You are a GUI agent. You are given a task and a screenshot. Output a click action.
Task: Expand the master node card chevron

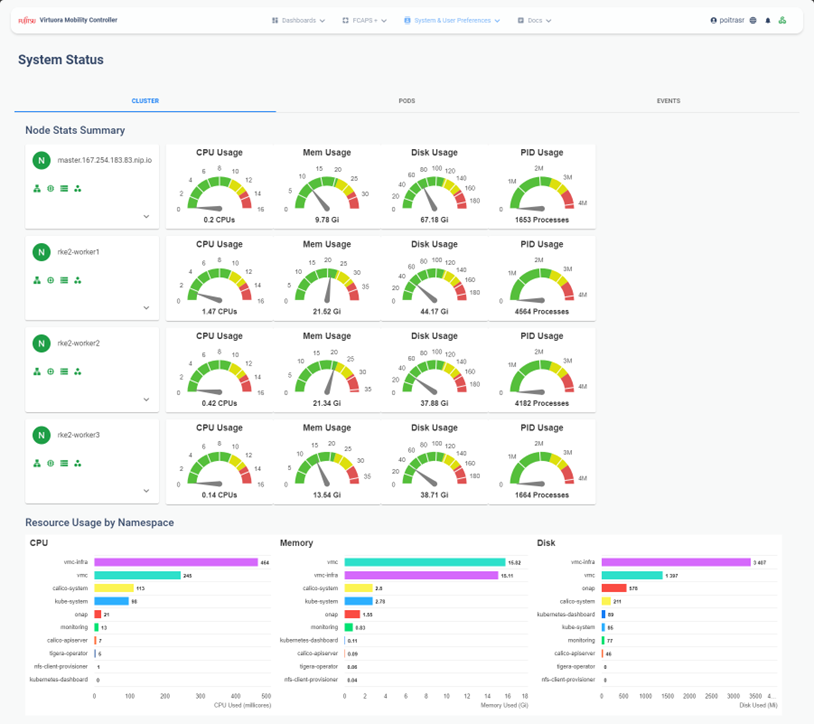pyautogui.click(x=146, y=216)
